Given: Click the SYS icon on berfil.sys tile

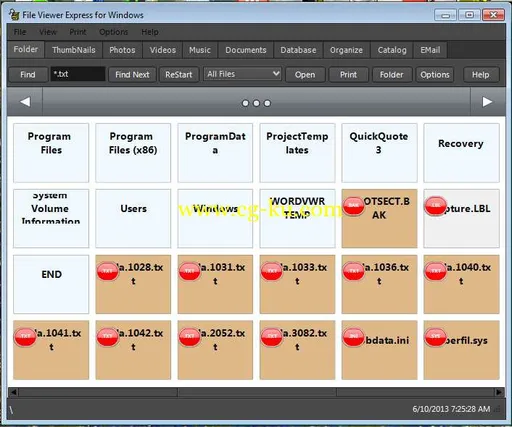Looking at the screenshot, I should coord(436,337).
